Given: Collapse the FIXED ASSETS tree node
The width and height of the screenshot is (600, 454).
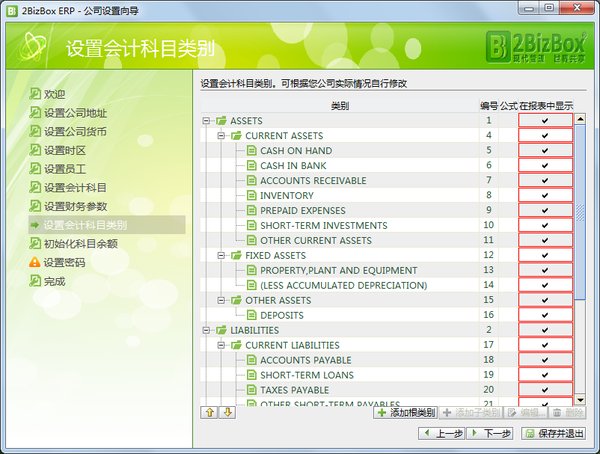Looking at the screenshot, I should pyautogui.click(x=221, y=255).
